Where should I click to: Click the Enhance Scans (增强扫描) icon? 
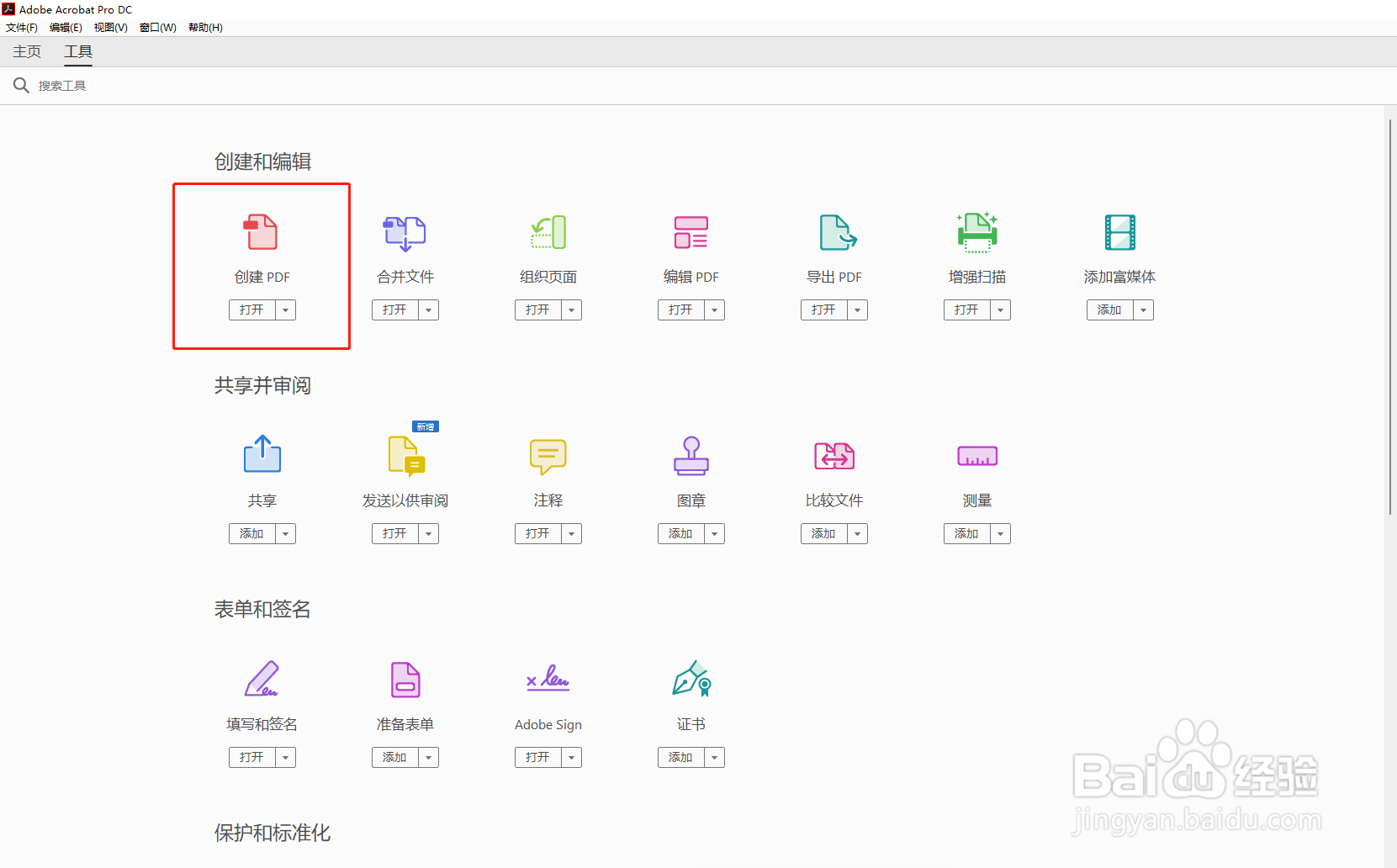tap(977, 232)
